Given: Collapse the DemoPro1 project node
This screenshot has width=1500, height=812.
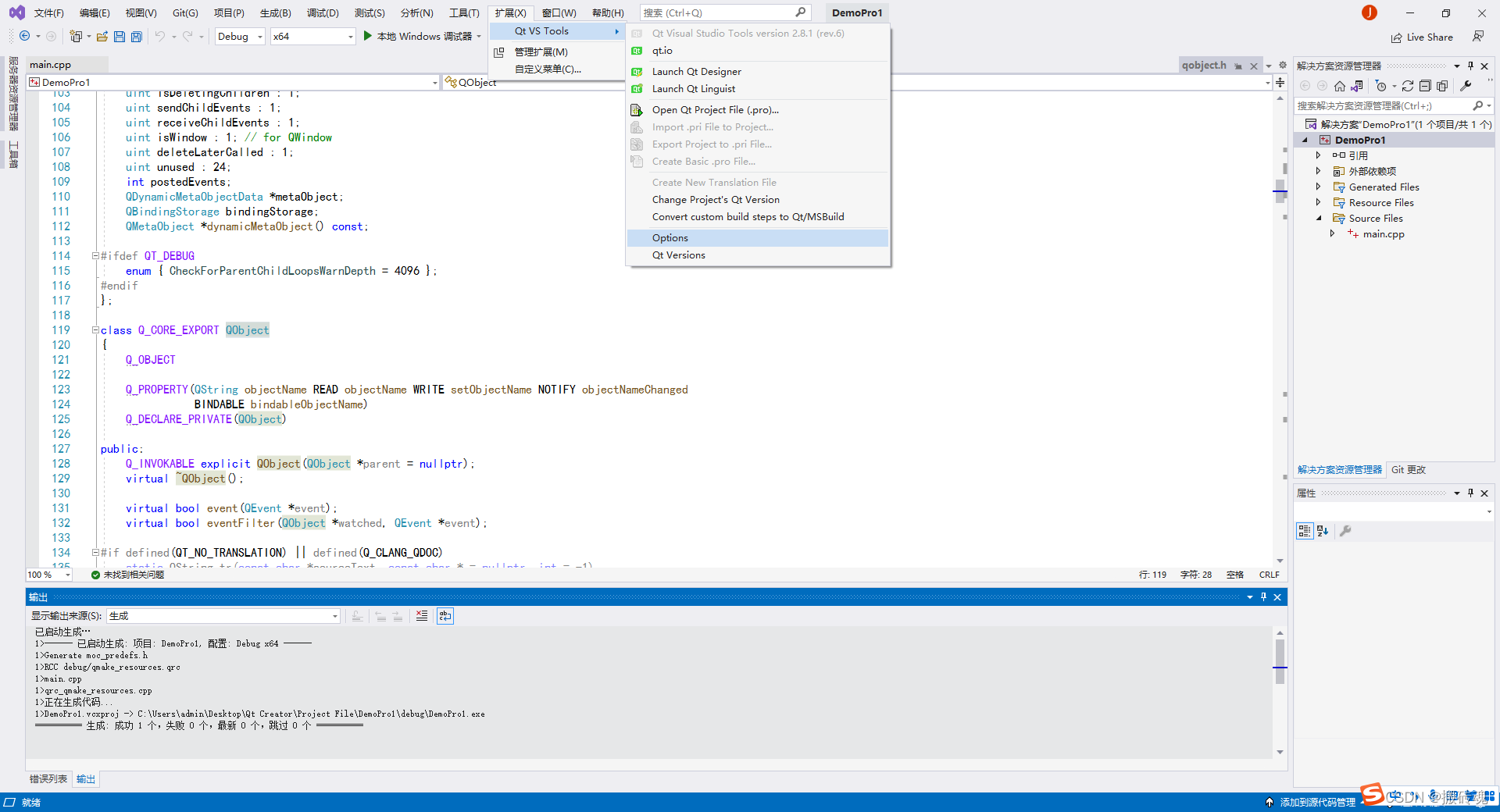Looking at the screenshot, I should [x=1305, y=140].
